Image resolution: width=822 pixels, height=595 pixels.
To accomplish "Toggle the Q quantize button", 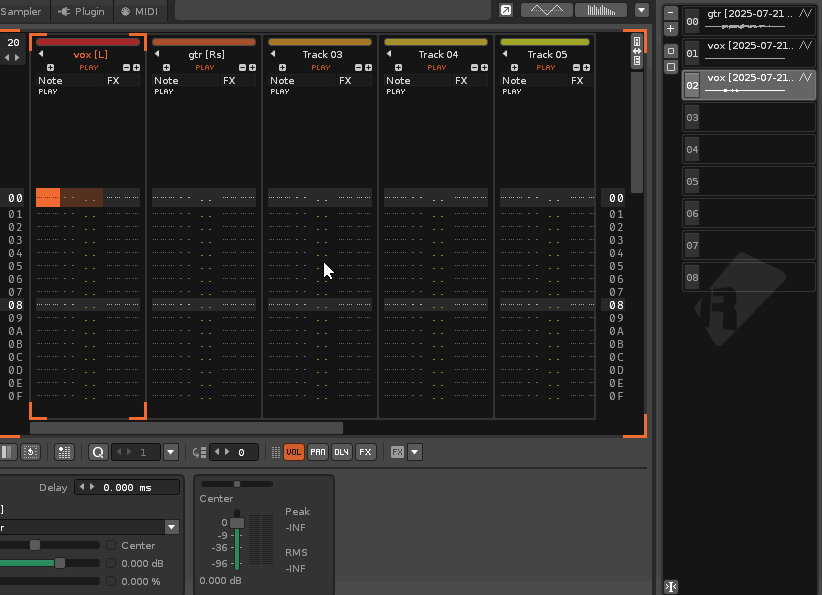I will [x=98, y=452].
